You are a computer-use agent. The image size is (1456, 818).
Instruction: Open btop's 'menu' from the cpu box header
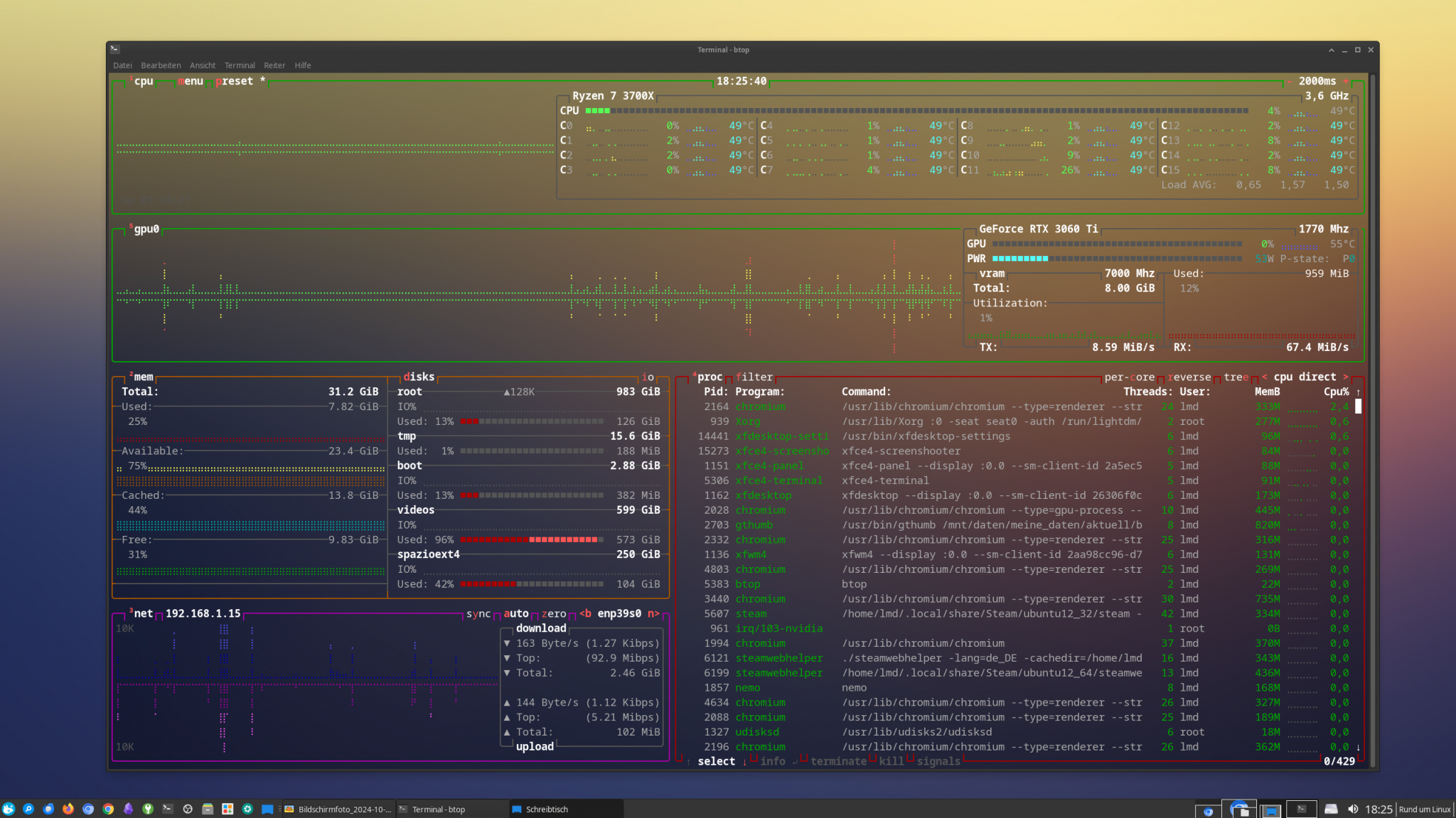tap(190, 81)
